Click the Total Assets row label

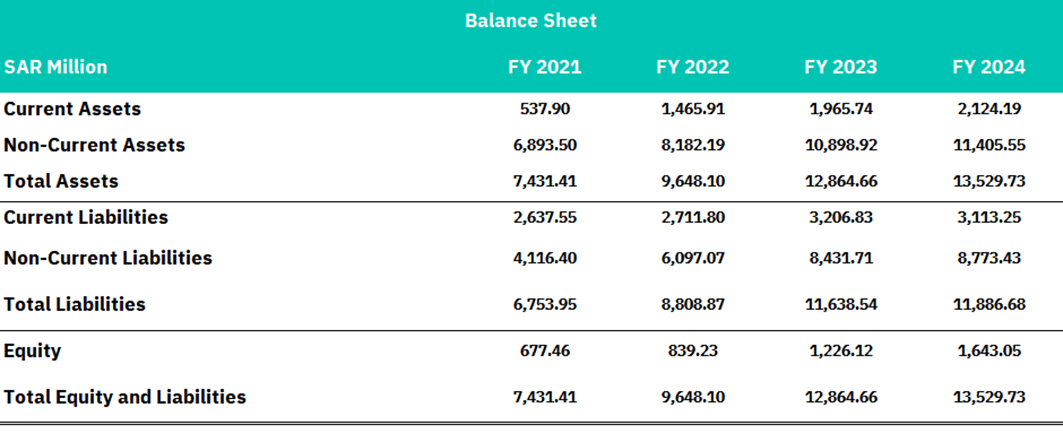pyautogui.click(x=61, y=181)
